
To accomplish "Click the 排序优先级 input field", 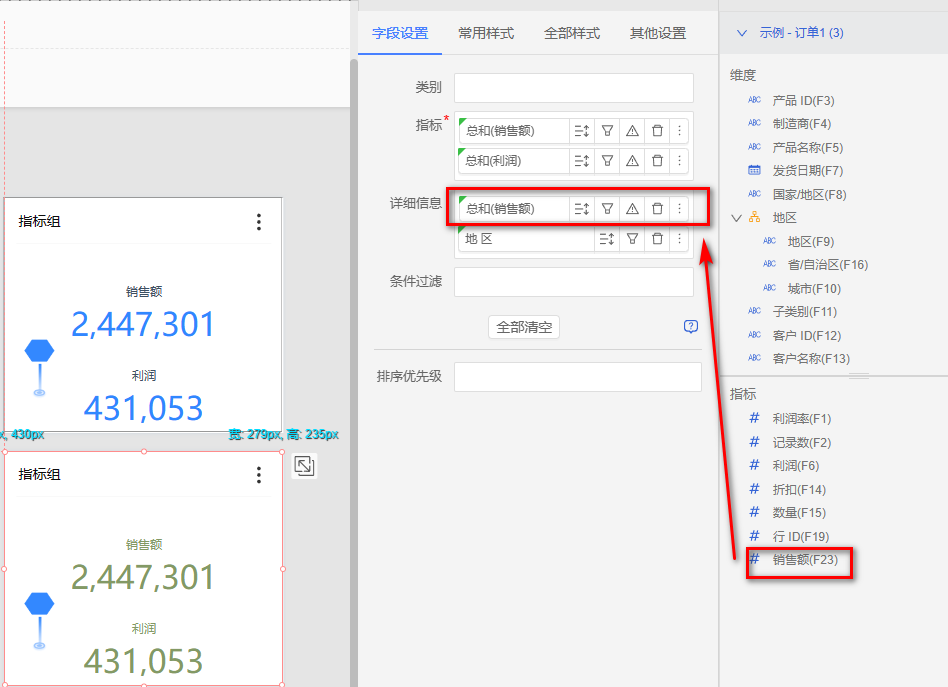I will 577,377.
